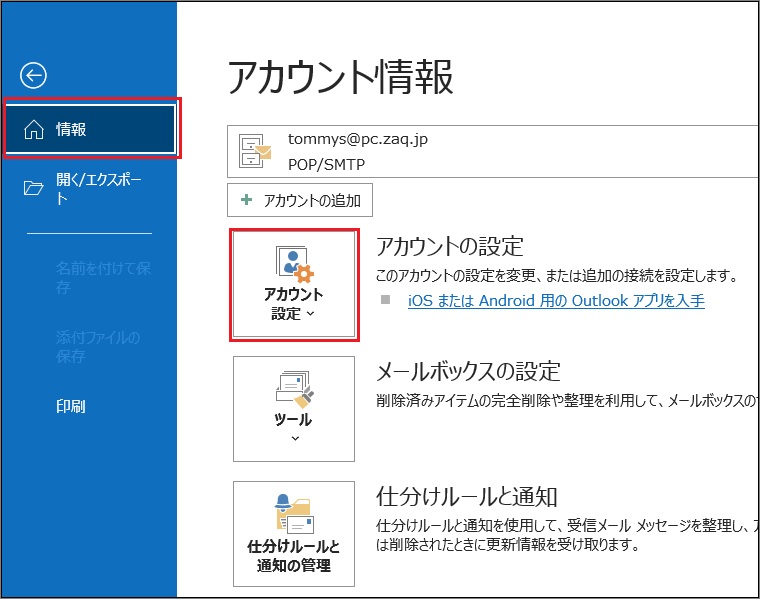Click the 仕分けルールと通知の管理 button label
760x599 pixels.
point(294,557)
